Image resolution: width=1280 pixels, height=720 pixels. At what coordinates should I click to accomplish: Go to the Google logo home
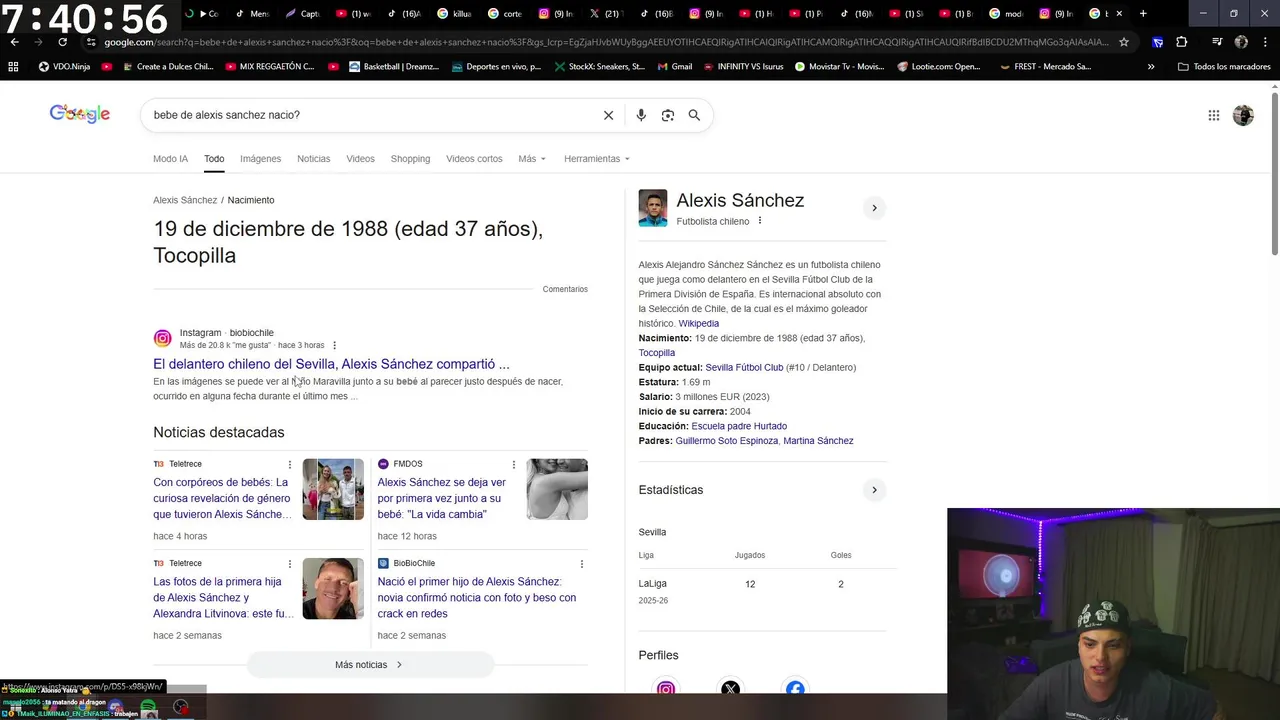pyautogui.click(x=80, y=114)
